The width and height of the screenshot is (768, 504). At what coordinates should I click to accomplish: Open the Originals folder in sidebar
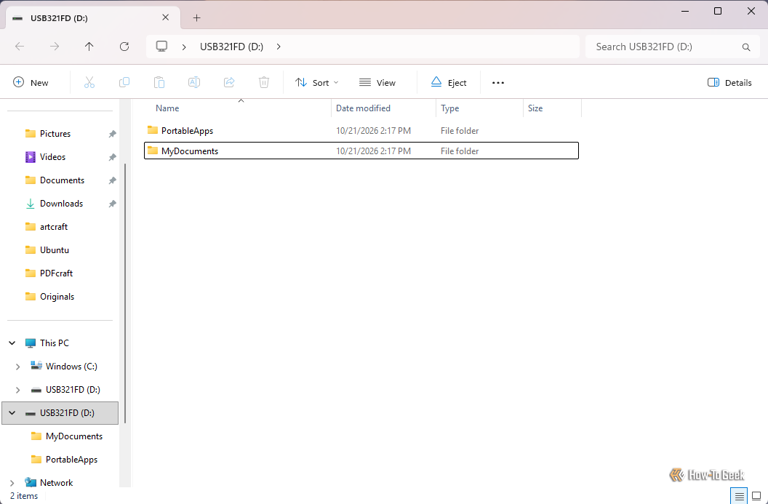coord(57,297)
